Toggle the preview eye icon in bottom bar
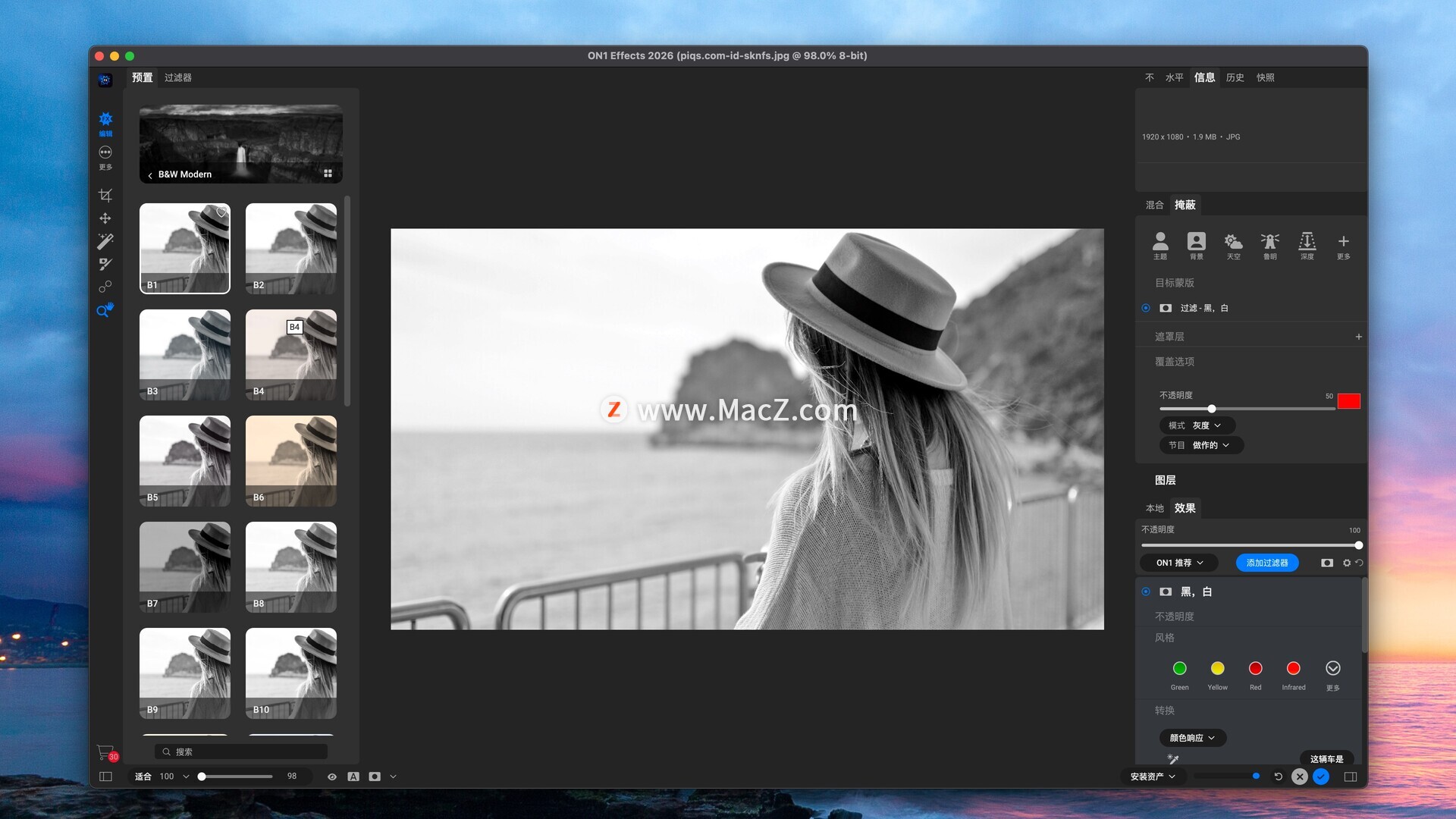 [331, 777]
